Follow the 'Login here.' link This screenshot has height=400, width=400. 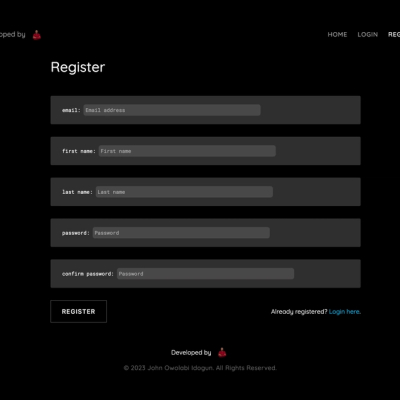345,312
